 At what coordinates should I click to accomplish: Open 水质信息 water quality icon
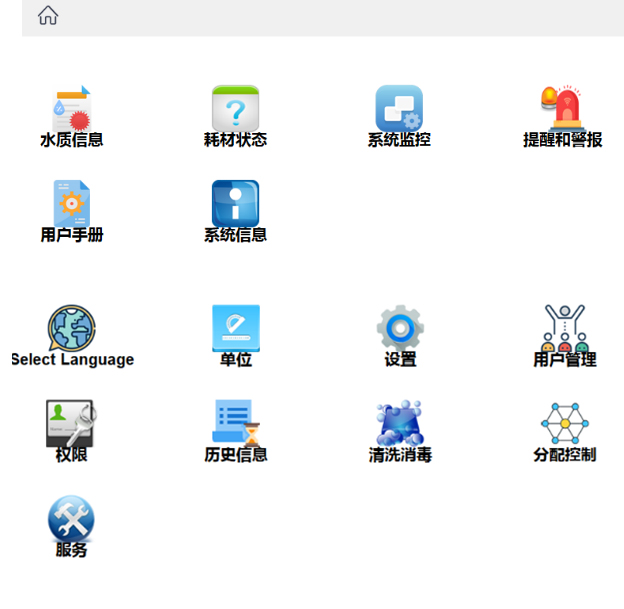(x=71, y=108)
